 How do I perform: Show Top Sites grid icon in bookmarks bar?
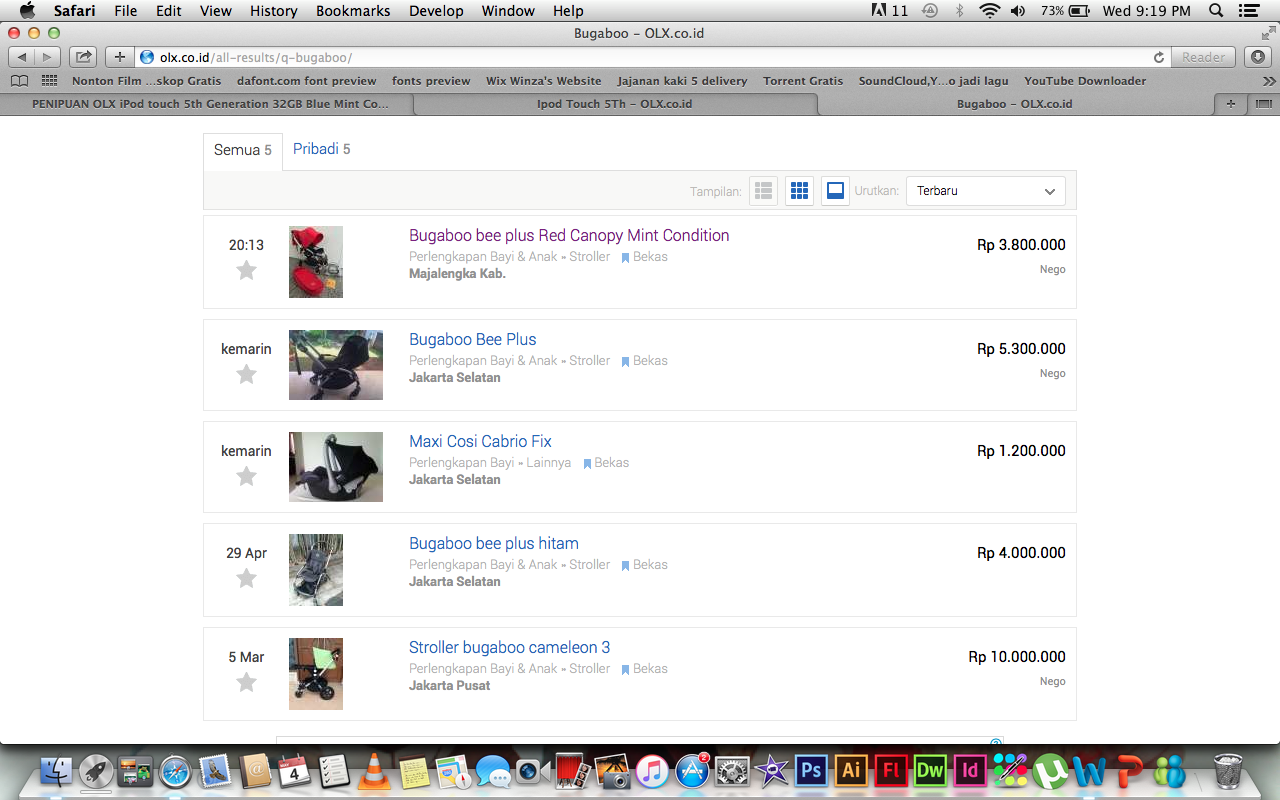pos(49,81)
